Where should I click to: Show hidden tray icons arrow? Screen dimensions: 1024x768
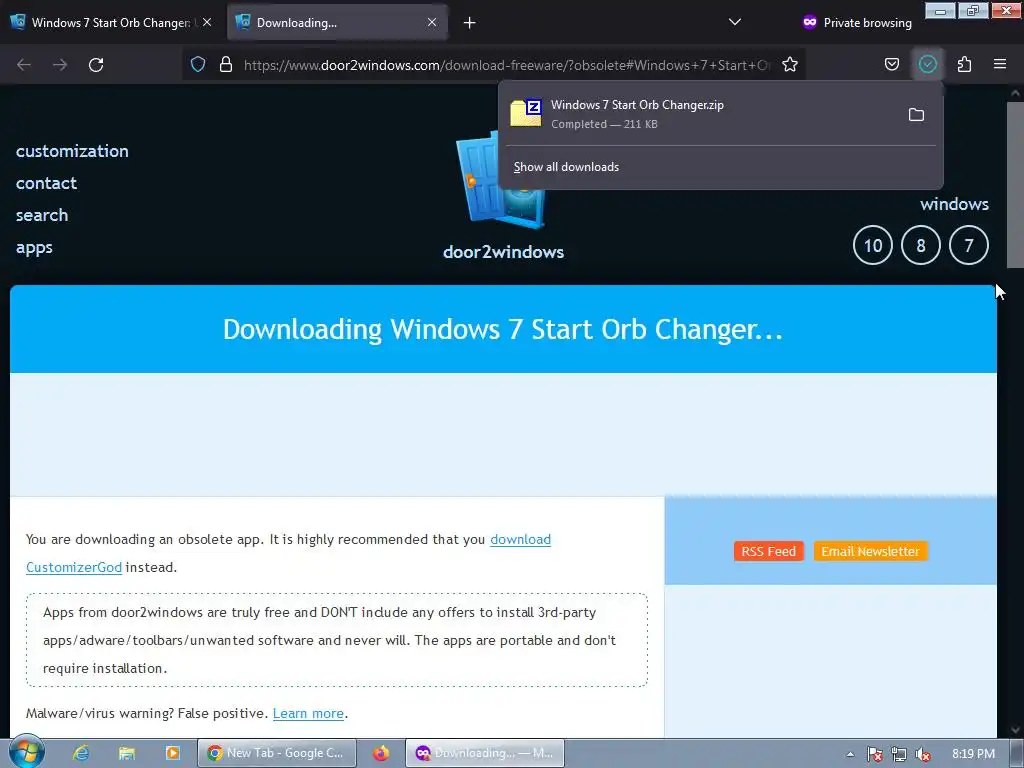tap(850, 754)
